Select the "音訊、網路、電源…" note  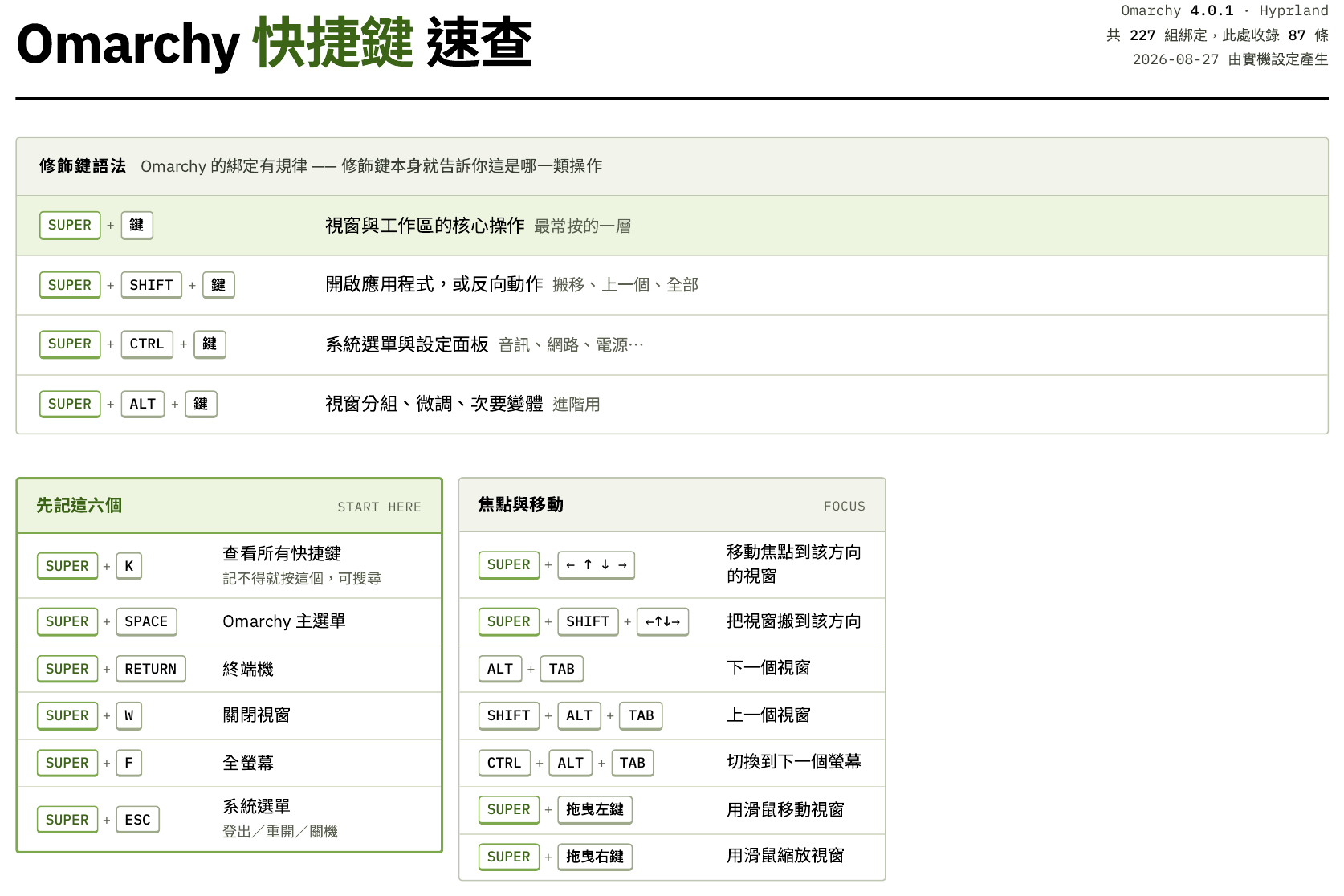click(571, 345)
